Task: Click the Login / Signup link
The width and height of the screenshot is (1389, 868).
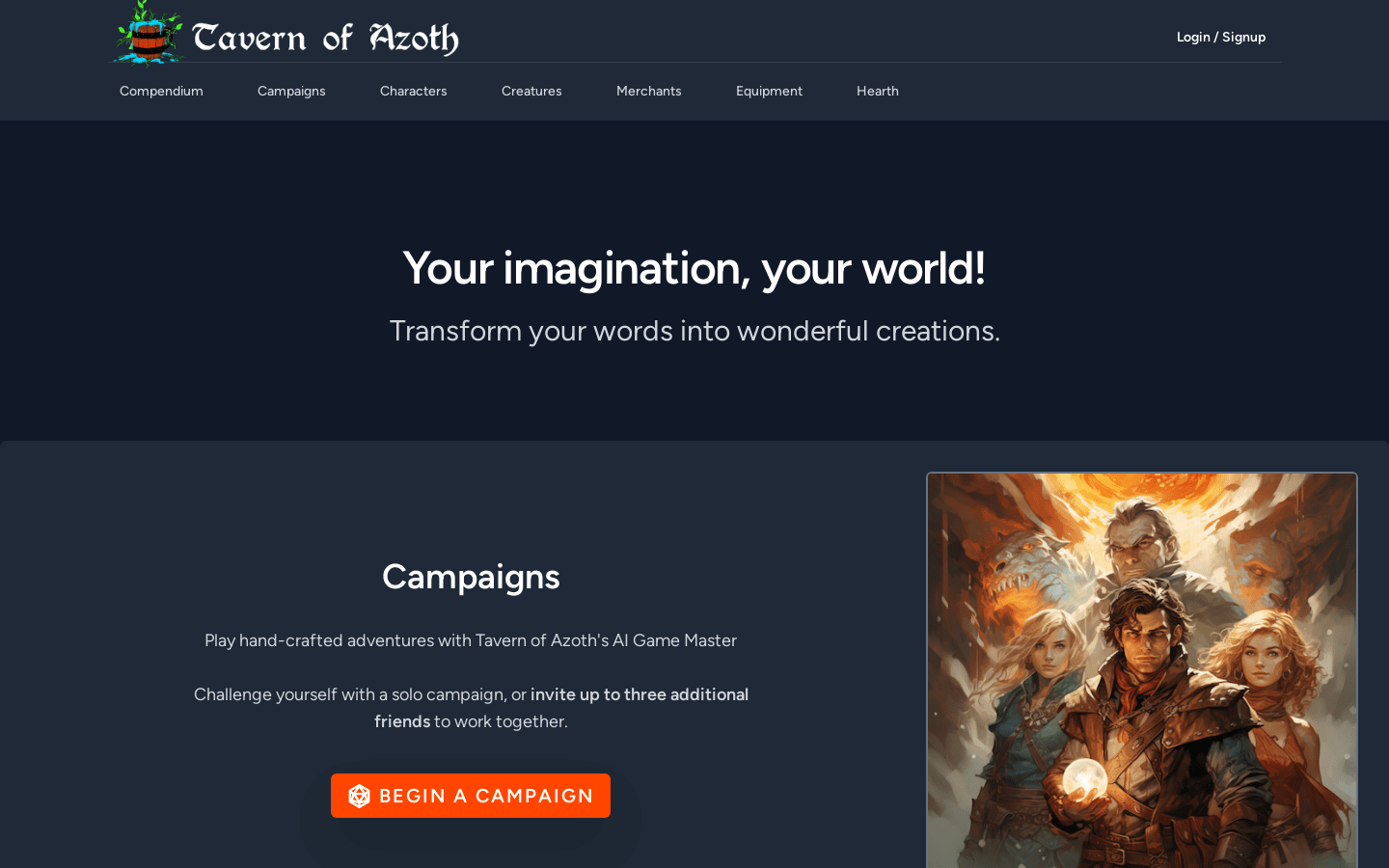Action: pyautogui.click(x=1221, y=37)
